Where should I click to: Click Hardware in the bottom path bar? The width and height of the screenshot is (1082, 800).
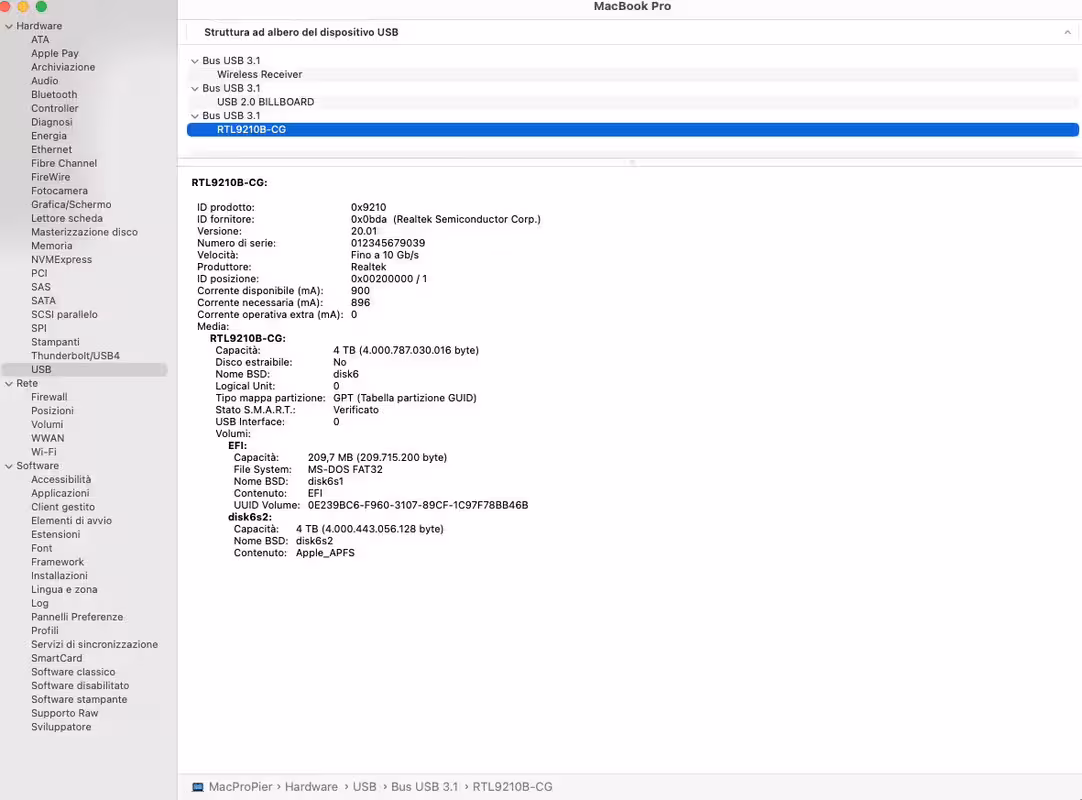311,787
